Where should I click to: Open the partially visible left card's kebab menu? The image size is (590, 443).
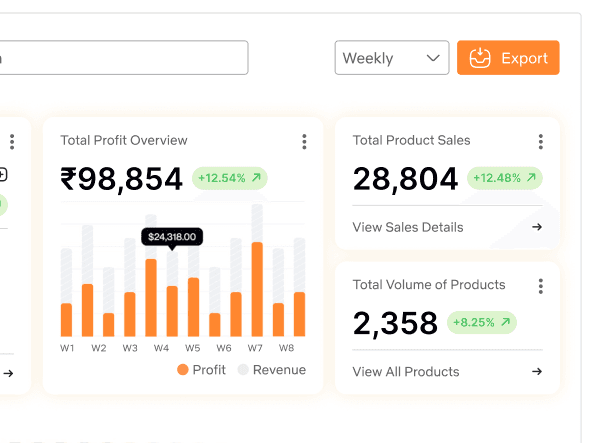pyautogui.click(x=12, y=142)
